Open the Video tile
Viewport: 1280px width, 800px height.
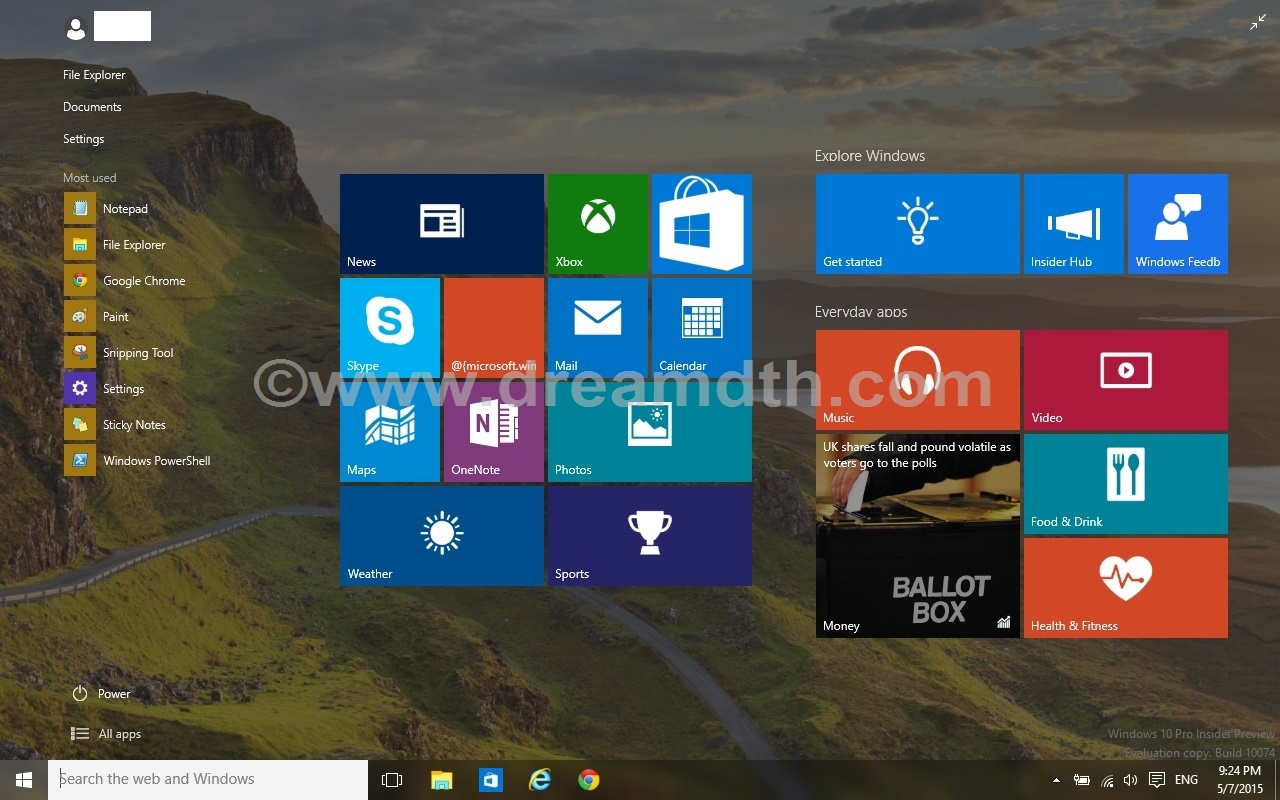click(x=1126, y=380)
